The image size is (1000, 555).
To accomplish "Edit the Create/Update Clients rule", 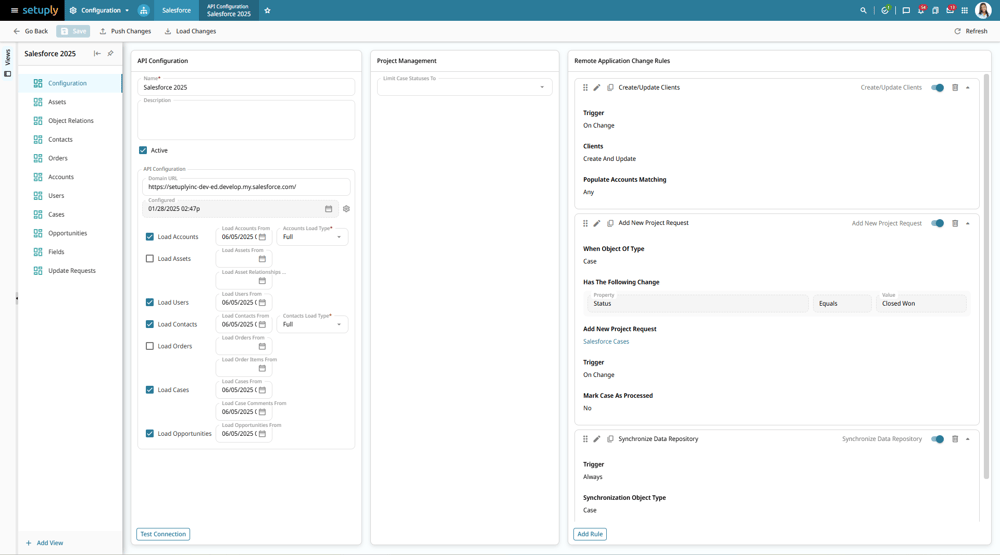I will click(597, 87).
